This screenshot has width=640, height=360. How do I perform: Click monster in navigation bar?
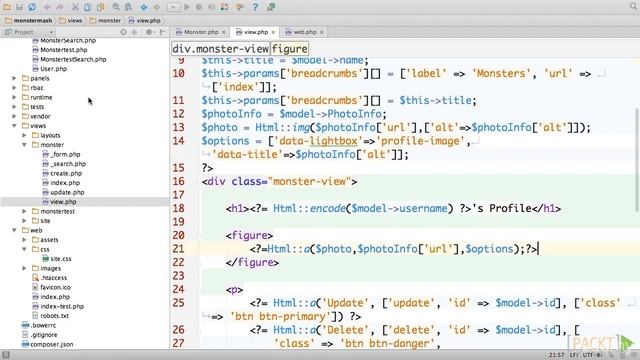[105, 20]
